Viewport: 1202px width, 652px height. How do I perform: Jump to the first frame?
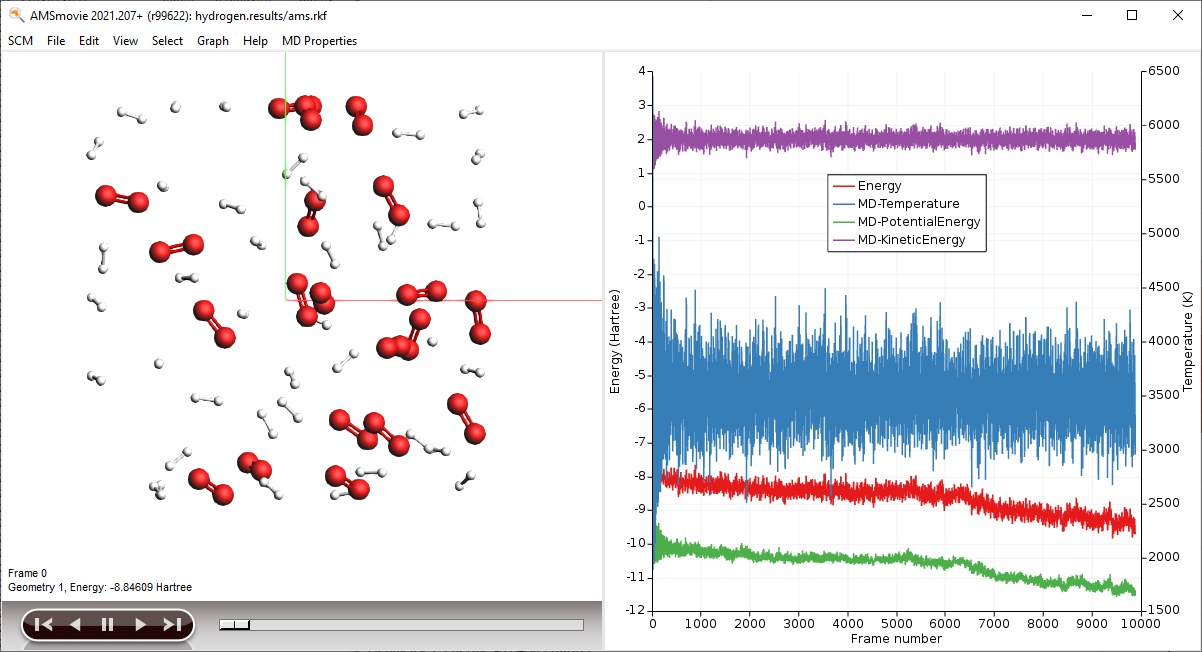(43, 625)
